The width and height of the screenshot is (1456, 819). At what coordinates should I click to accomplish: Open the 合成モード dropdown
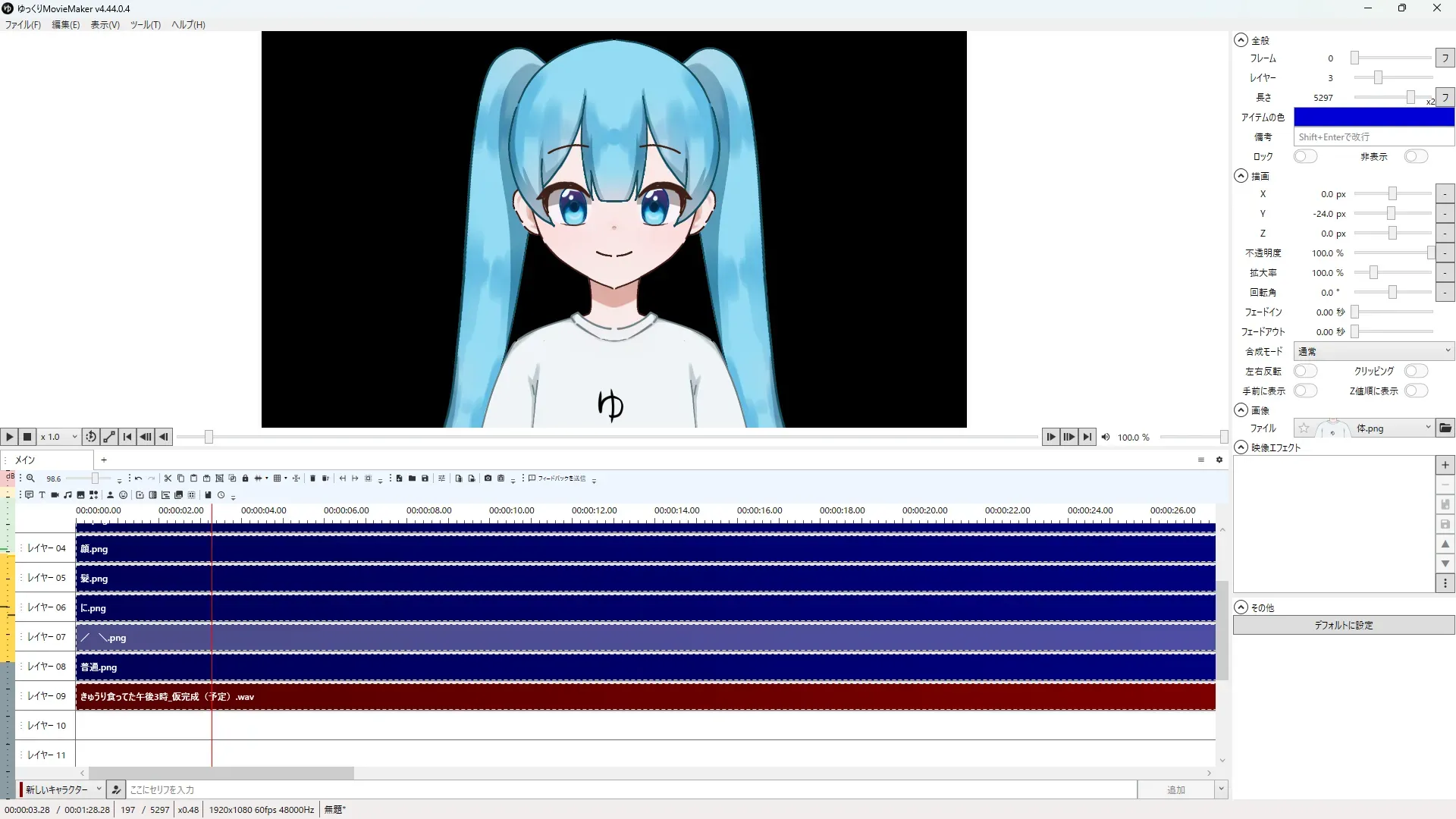[1373, 352]
